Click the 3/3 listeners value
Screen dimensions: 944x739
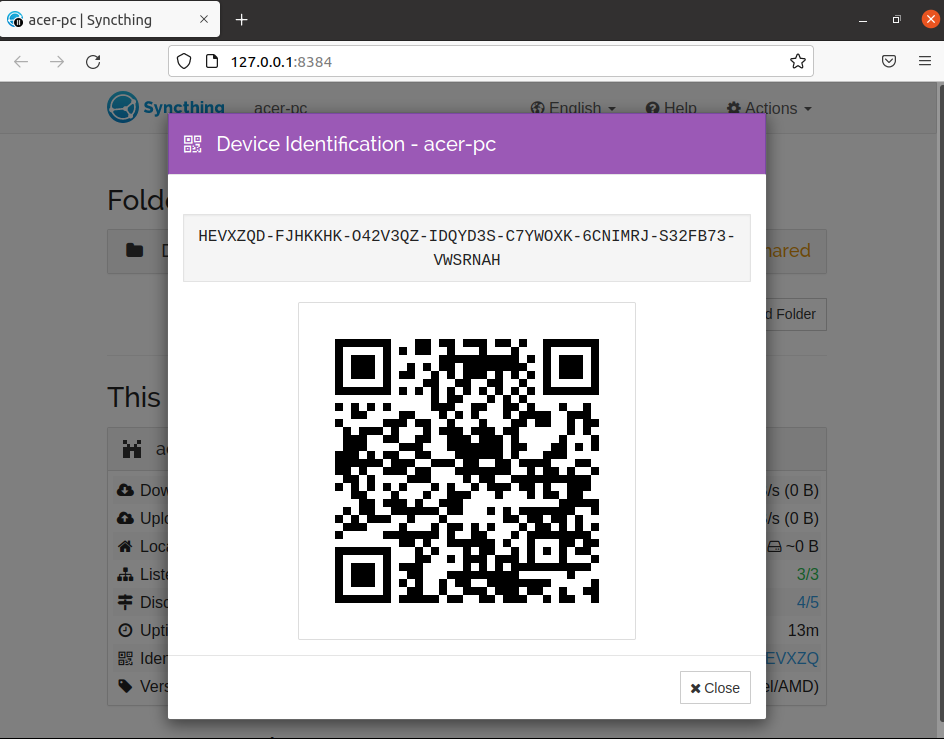click(x=807, y=575)
